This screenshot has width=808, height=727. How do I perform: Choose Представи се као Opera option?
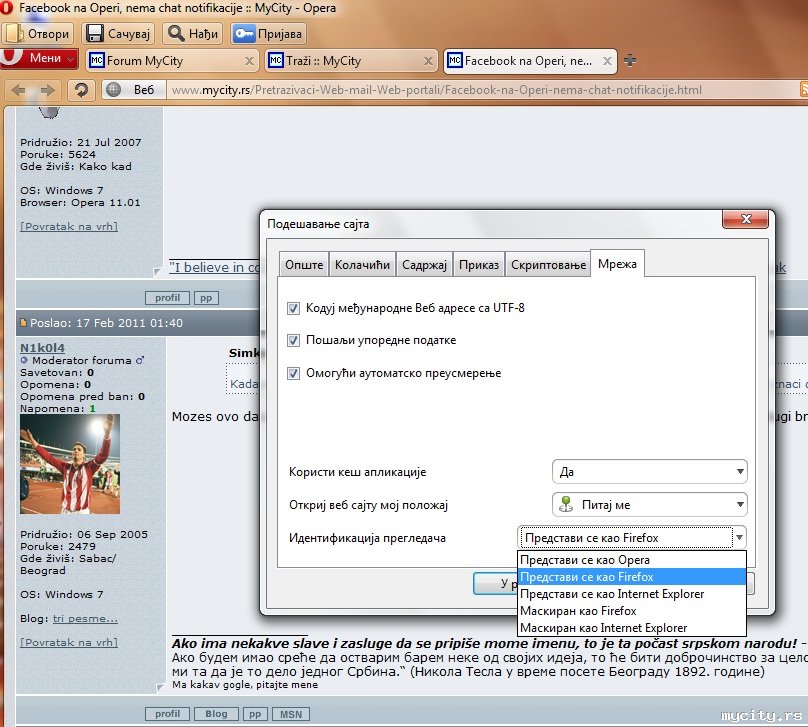tap(632, 560)
